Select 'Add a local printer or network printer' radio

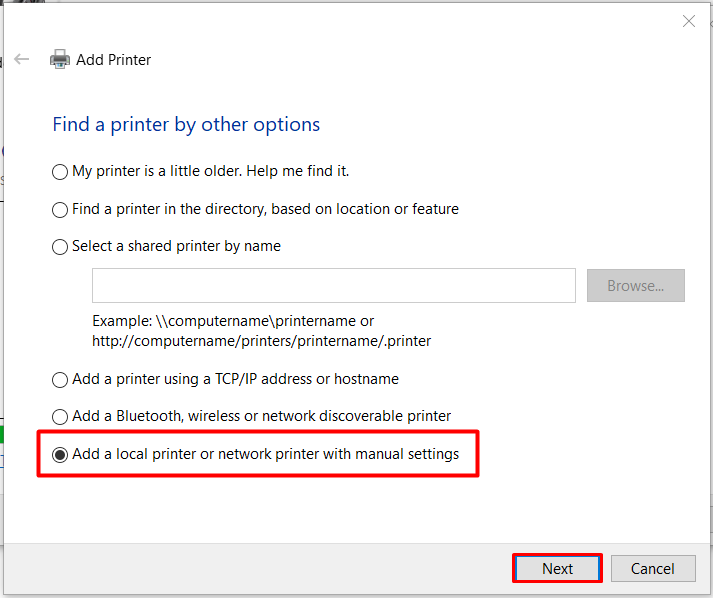[60, 455]
